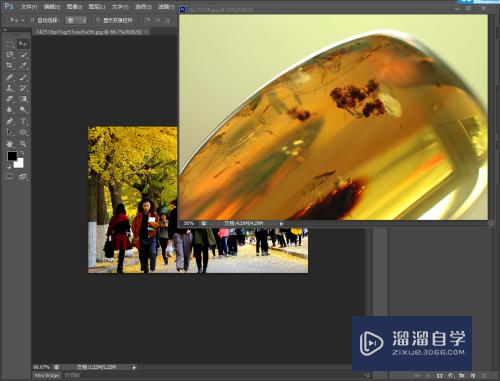Swap foreground and background colors
This screenshot has width=500, height=381.
22,154
